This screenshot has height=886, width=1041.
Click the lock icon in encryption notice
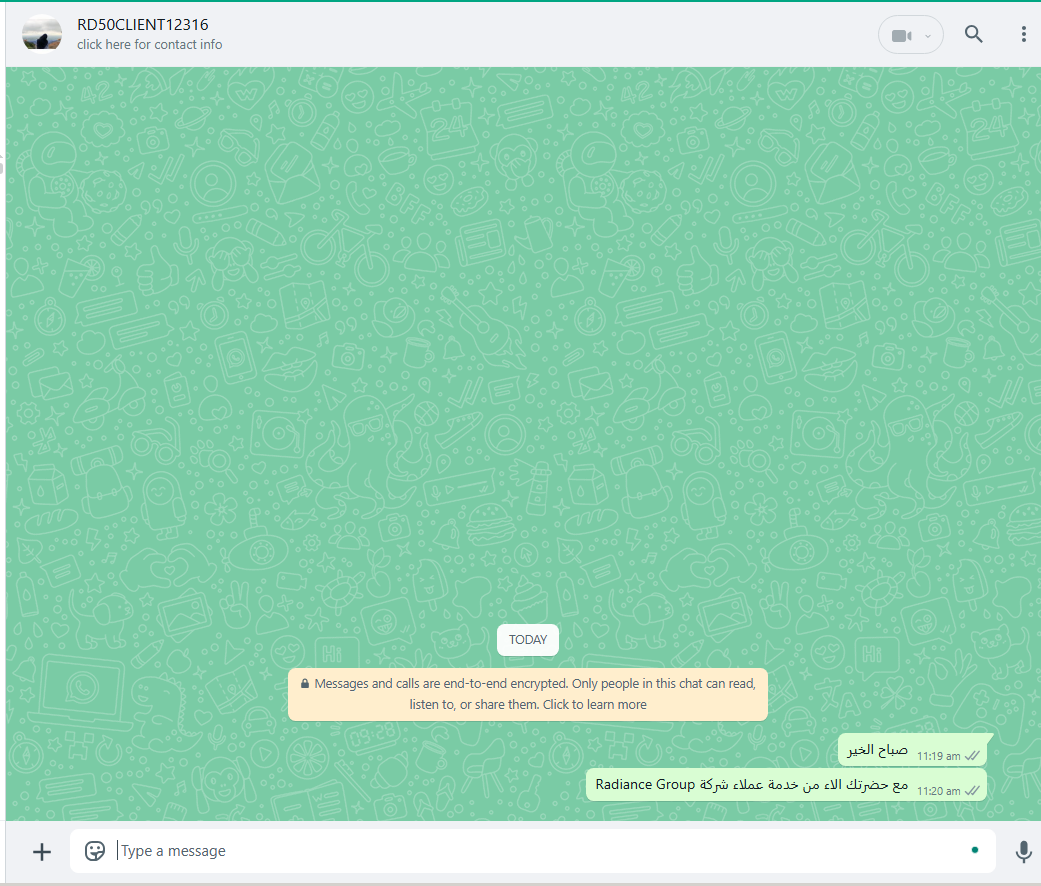pos(305,684)
